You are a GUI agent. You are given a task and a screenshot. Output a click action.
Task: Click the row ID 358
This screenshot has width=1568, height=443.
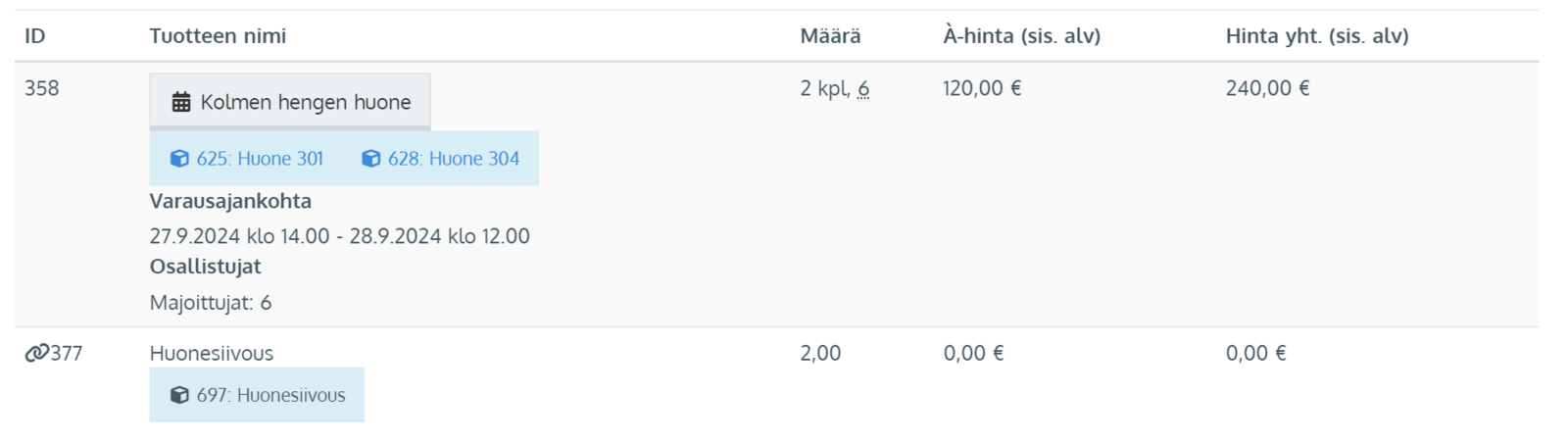coord(42,88)
